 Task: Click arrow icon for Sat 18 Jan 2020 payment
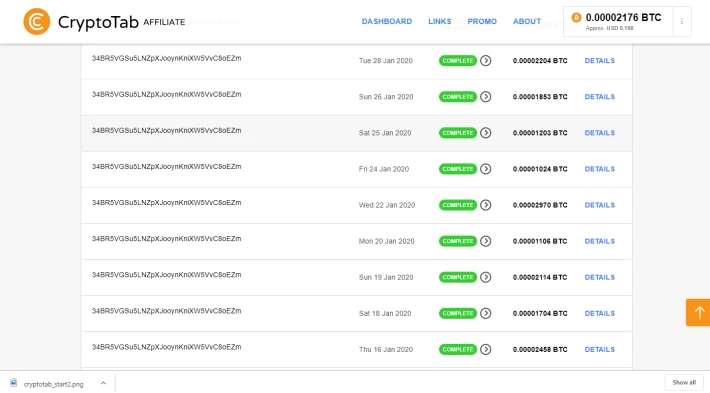click(485, 313)
